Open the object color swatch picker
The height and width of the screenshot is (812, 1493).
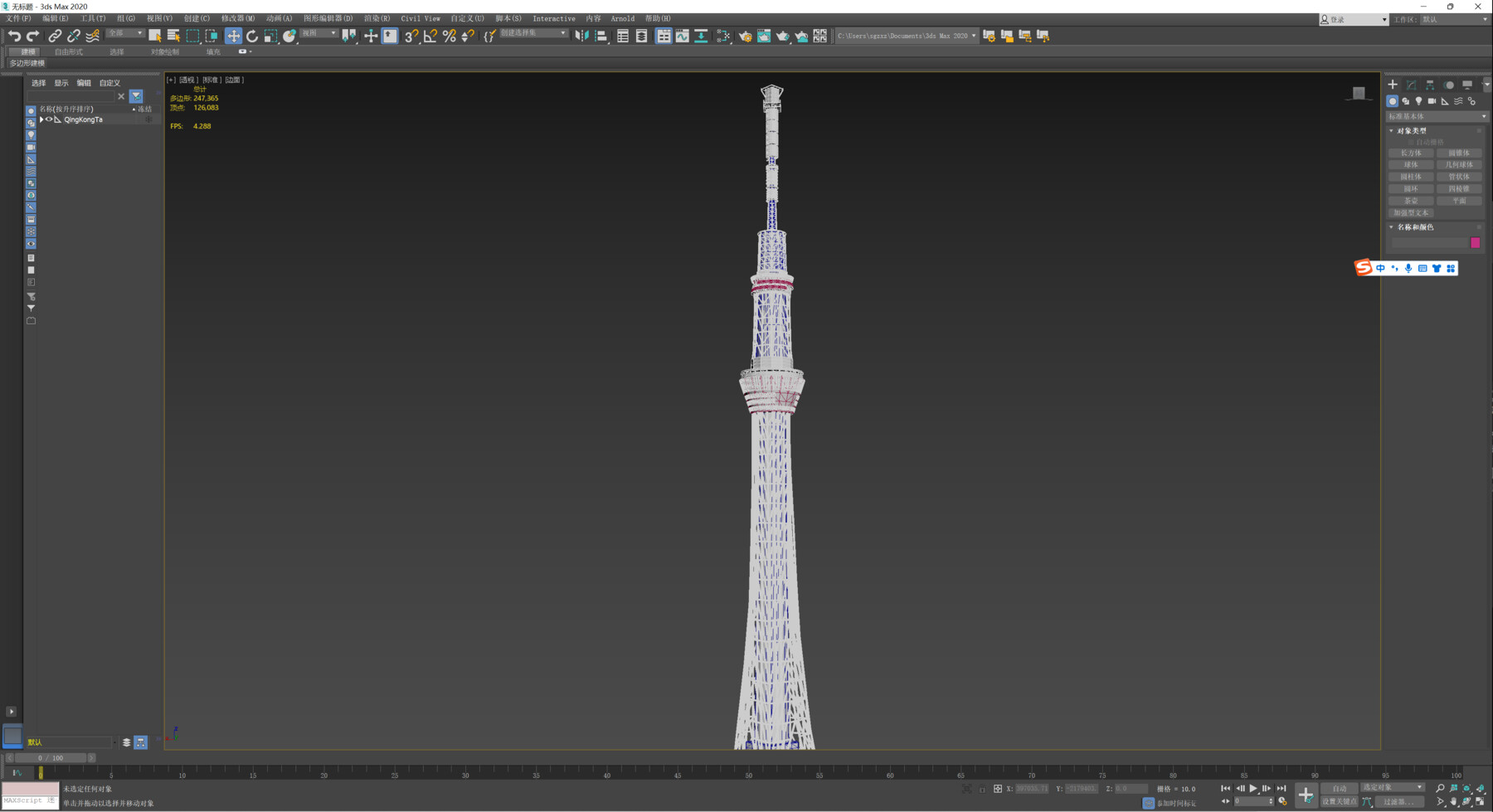point(1475,242)
